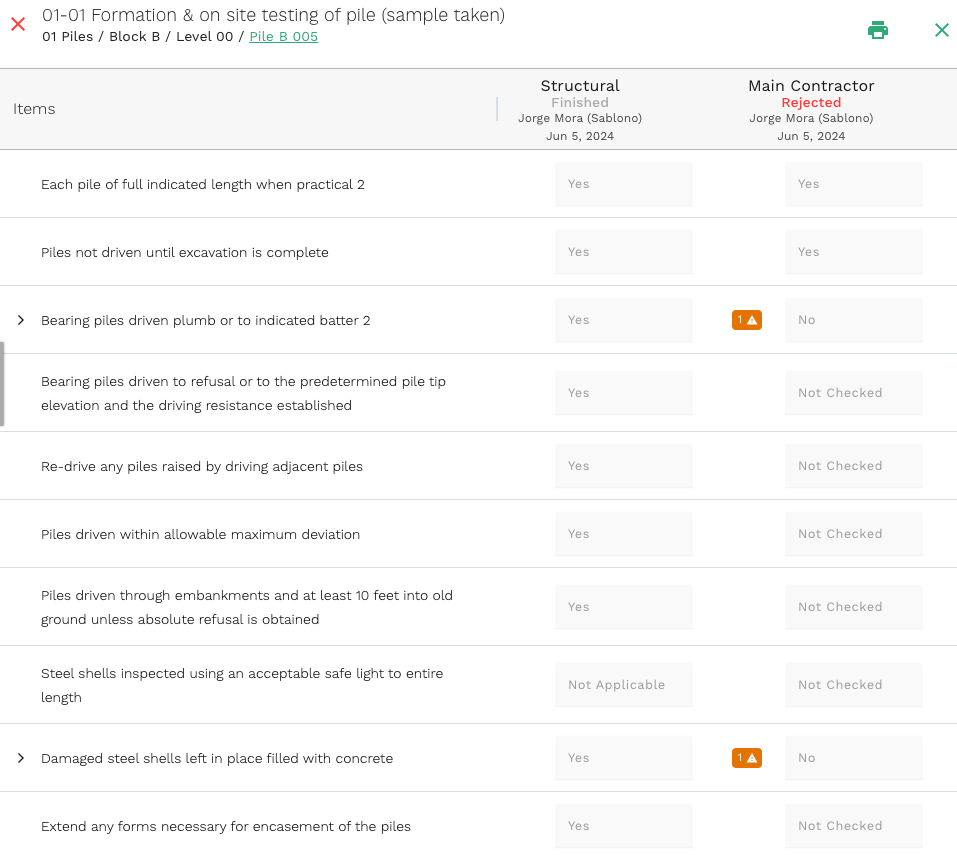Click Yes for damaged shells filled with concrete
This screenshot has width=957, height=855.
tap(623, 757)
